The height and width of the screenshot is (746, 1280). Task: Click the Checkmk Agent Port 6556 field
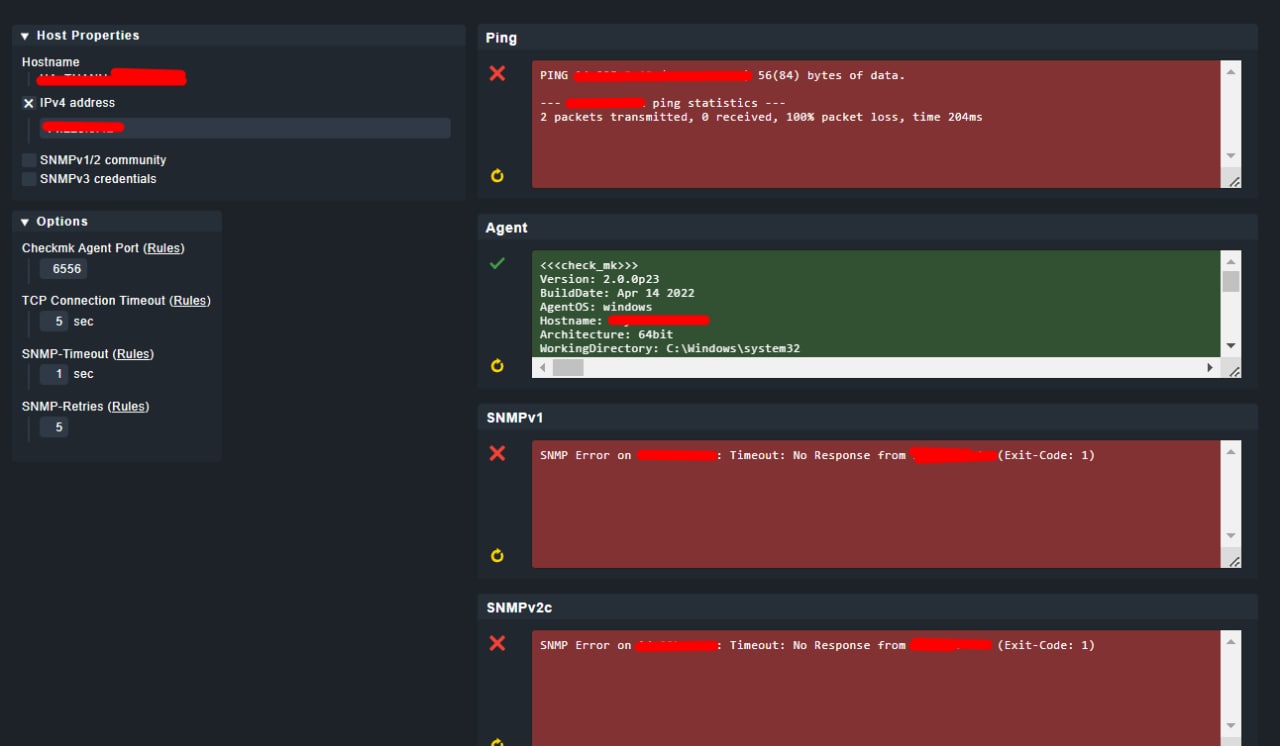tap(64, 269)
